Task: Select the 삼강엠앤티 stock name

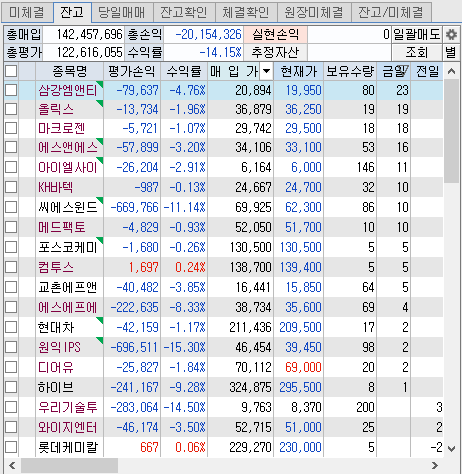Action: [x=68, y=90]
